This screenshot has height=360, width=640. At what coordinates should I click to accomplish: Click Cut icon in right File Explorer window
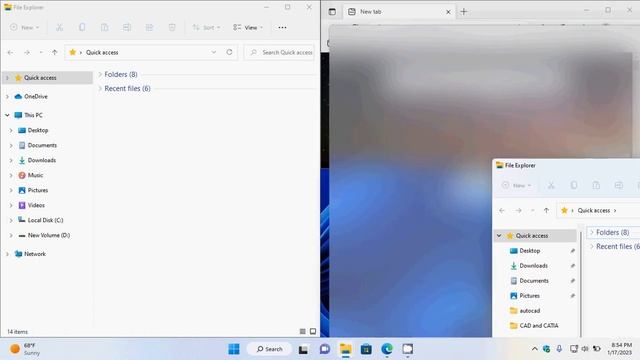pyautogui.click(x=551, y=185)
